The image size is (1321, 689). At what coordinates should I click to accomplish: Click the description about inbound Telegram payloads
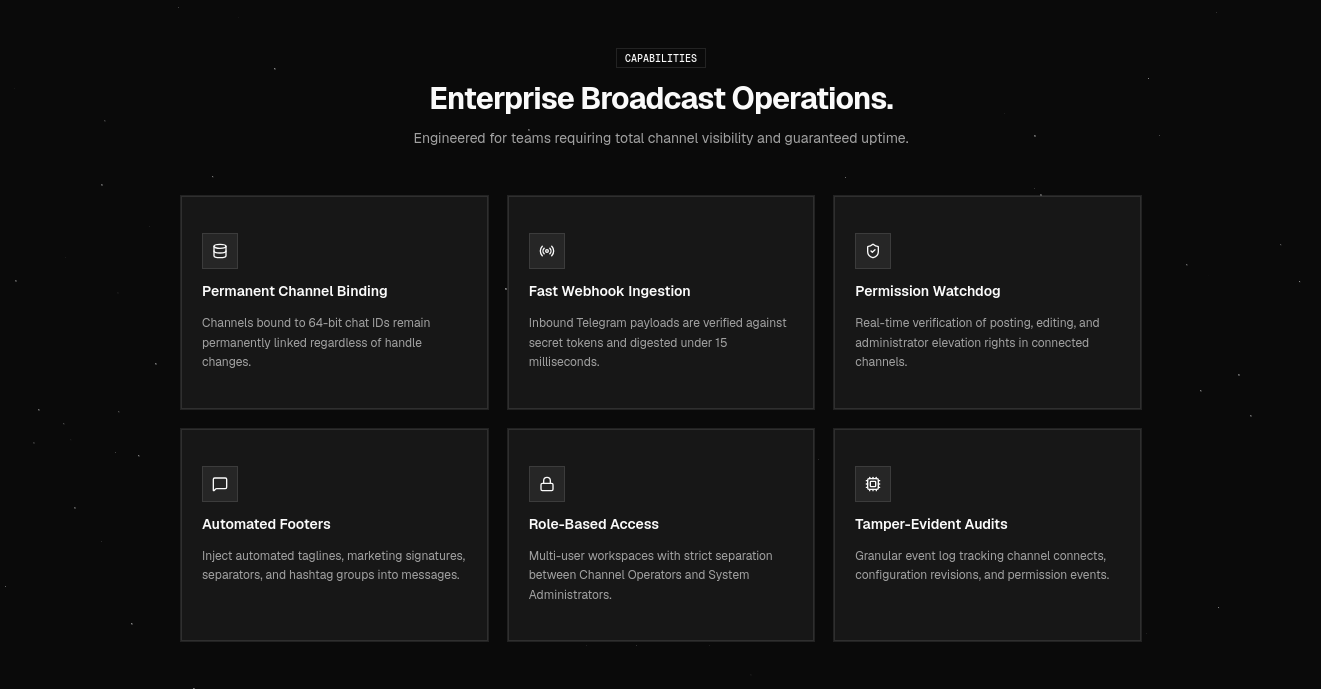tap(658, 342)
